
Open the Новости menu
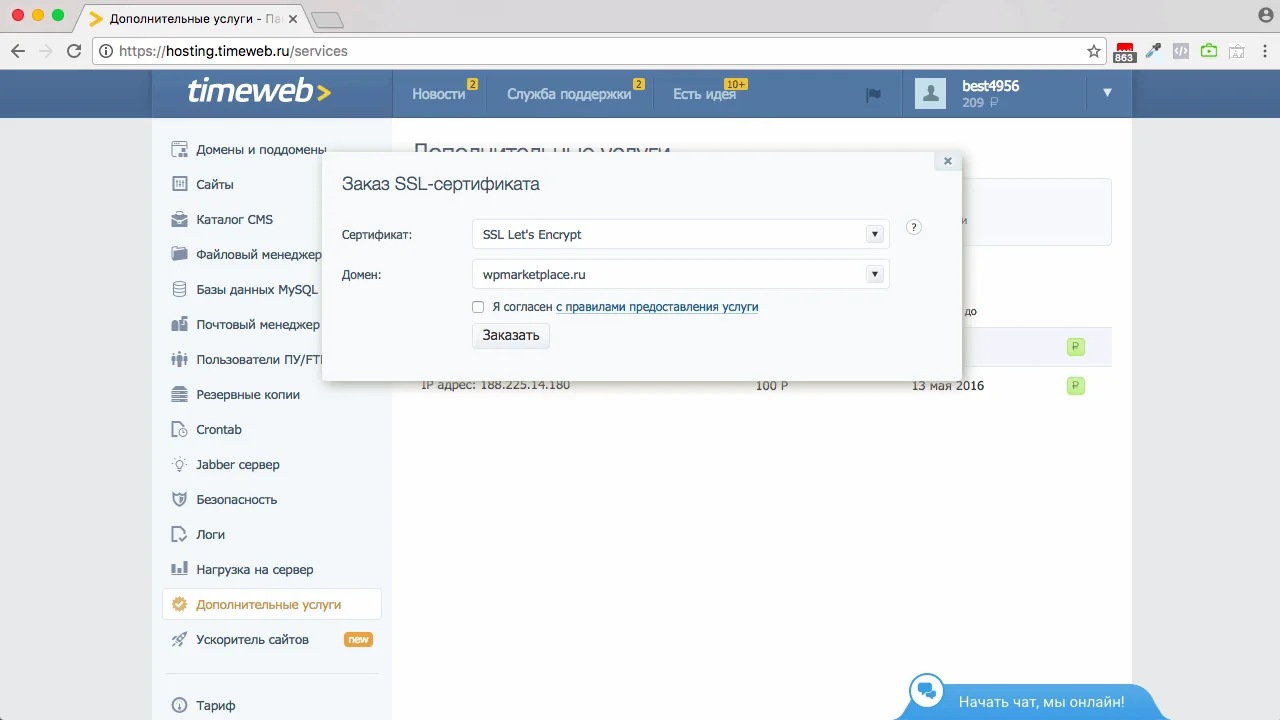(438, 94)
